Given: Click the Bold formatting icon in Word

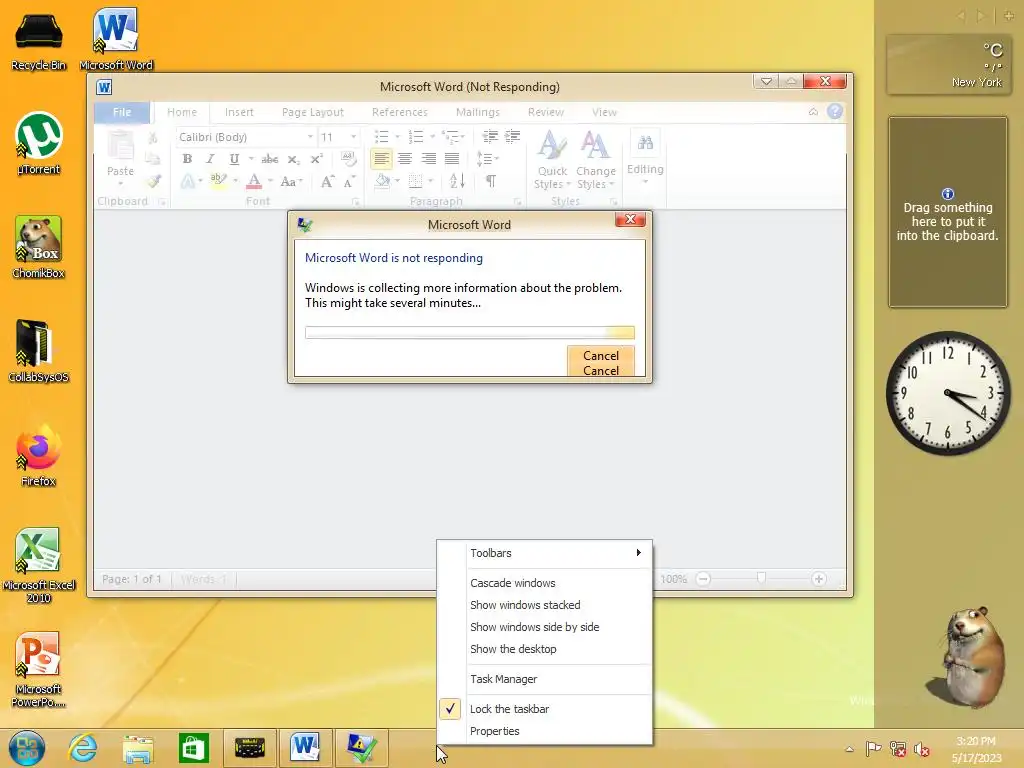Looking at the screenshot, I should (x=187, y=159).
